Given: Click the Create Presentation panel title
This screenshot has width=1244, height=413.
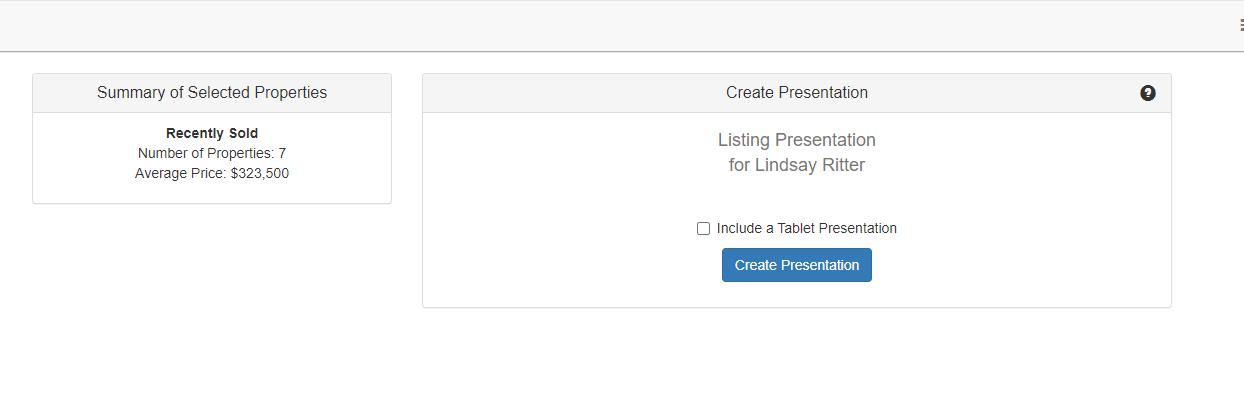Looking at the screenshot, I should [x=797, y=93].
